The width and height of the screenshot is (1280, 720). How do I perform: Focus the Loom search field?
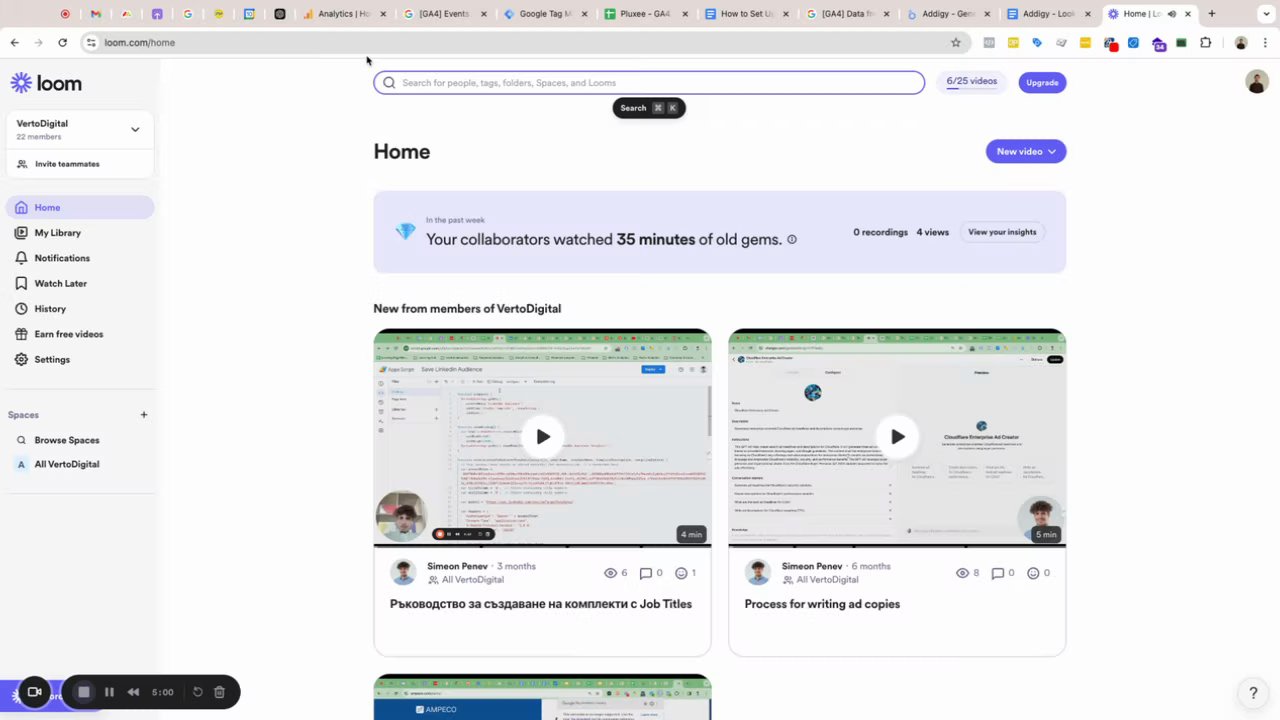coord(649,83)
